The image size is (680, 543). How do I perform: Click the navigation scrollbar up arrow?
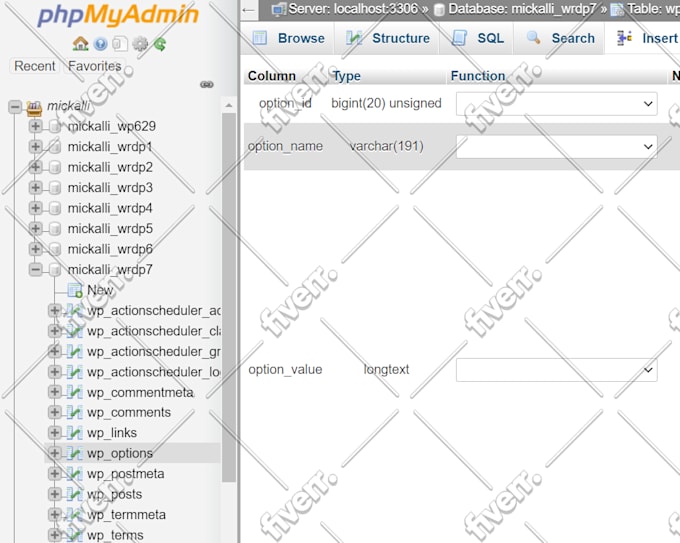click(x=229, y=105)
